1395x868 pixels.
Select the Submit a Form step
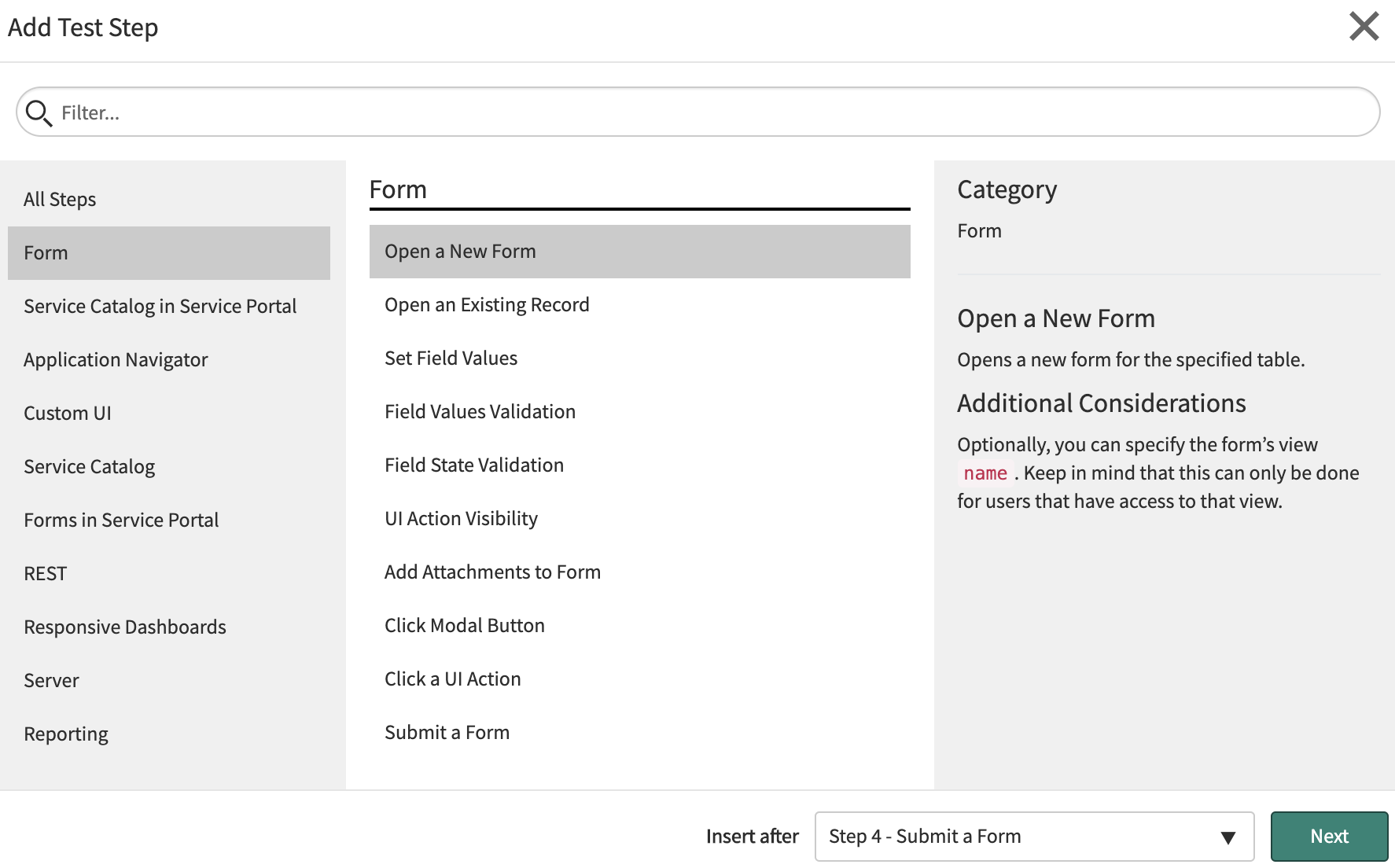640,733
